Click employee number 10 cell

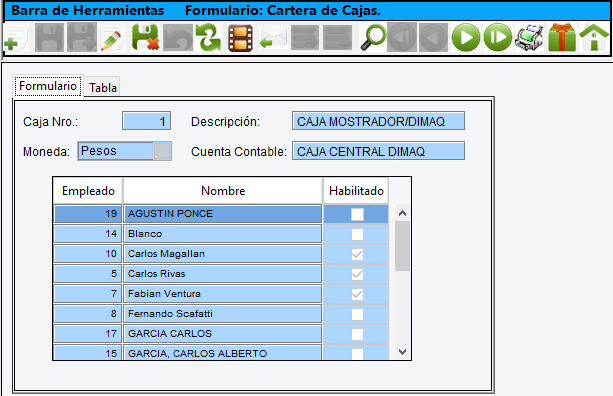coord(88,254)
